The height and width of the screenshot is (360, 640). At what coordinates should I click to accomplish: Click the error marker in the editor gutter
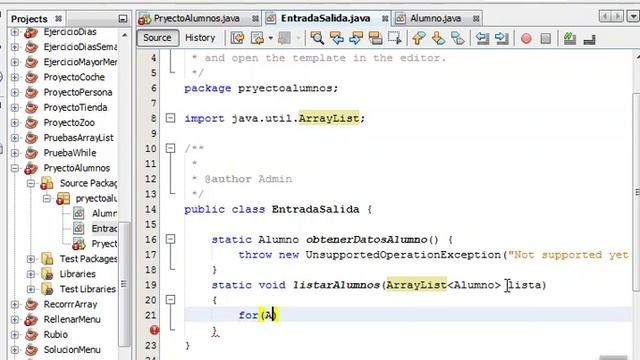[154, 330]
